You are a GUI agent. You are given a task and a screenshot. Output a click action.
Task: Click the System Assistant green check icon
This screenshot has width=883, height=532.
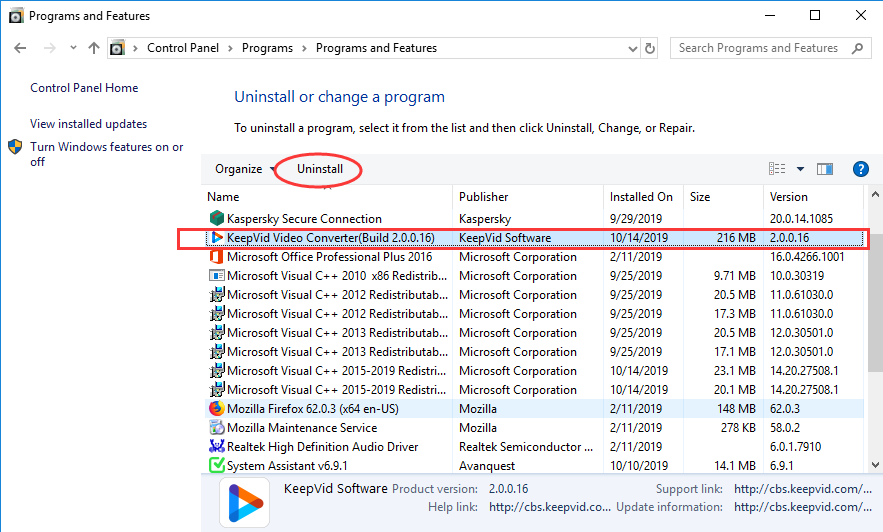click(216, 465)
